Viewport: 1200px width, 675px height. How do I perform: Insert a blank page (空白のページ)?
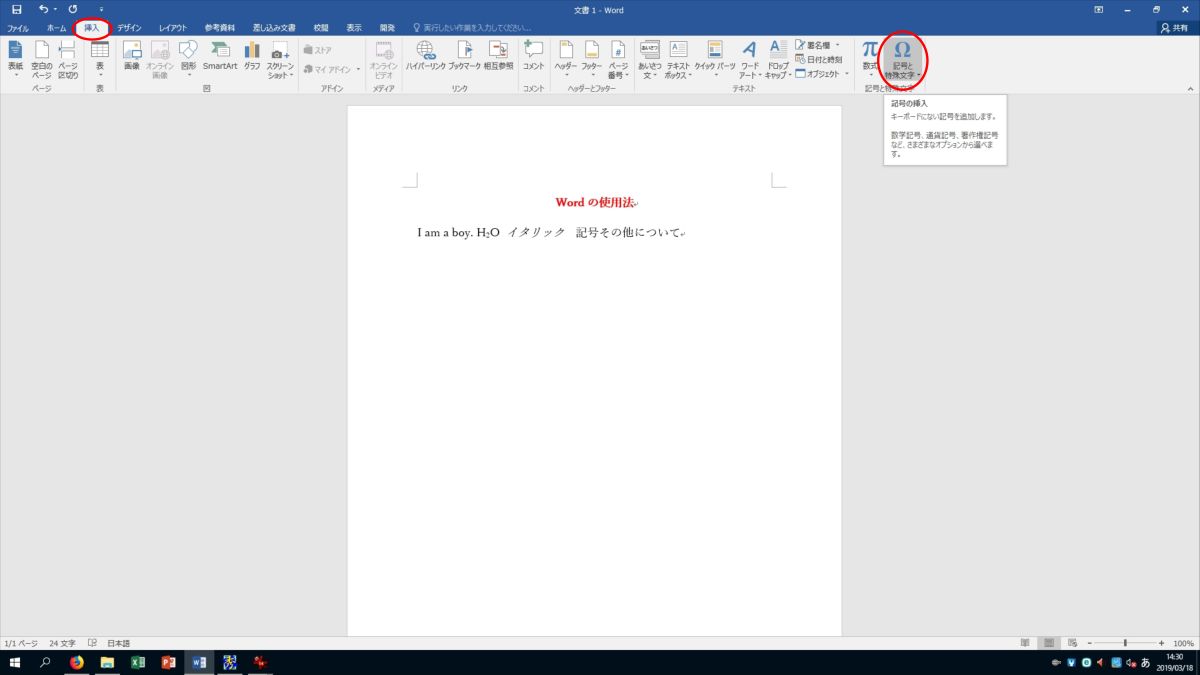click(42, 60)
